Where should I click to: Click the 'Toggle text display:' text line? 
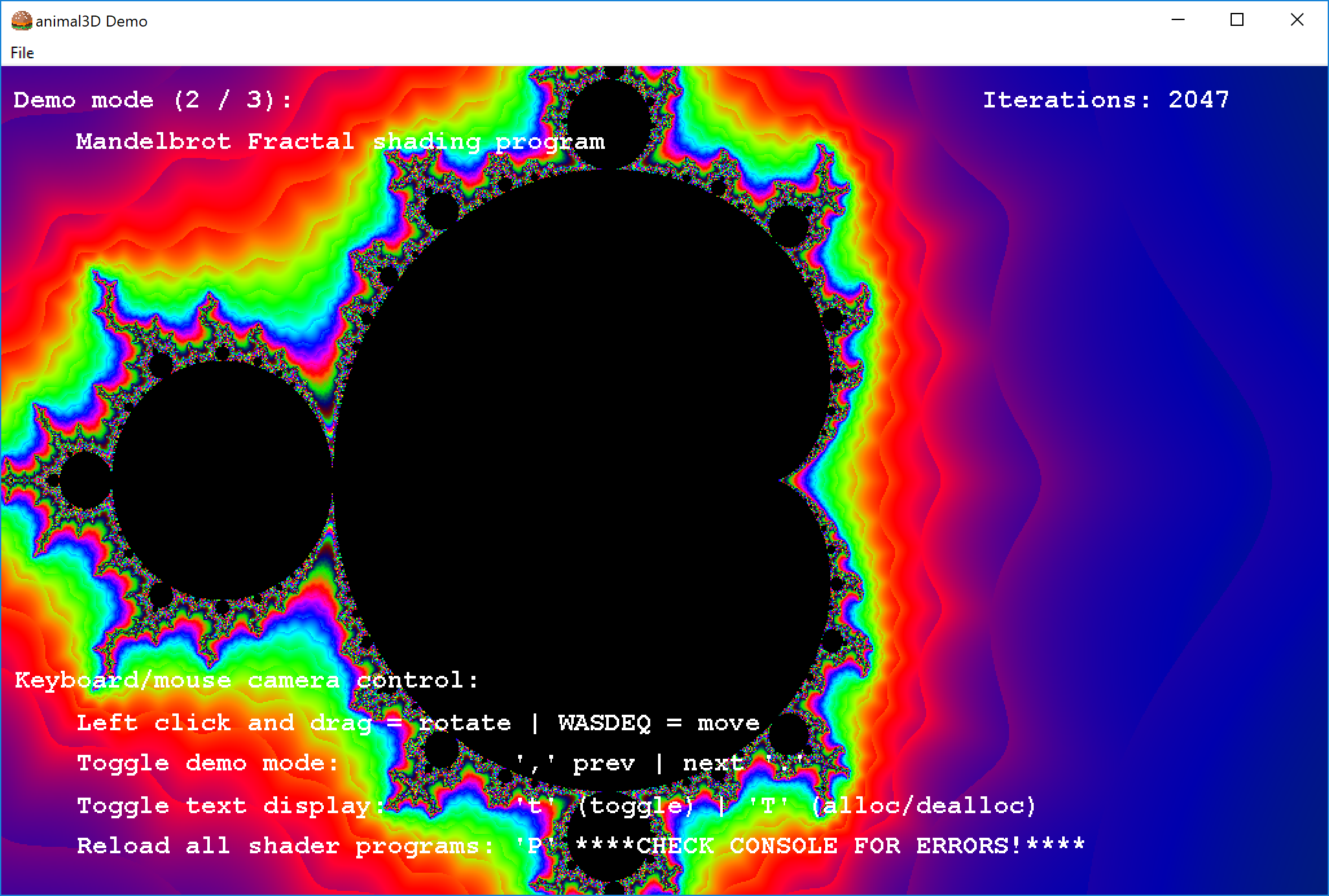(x=557, y=806)
